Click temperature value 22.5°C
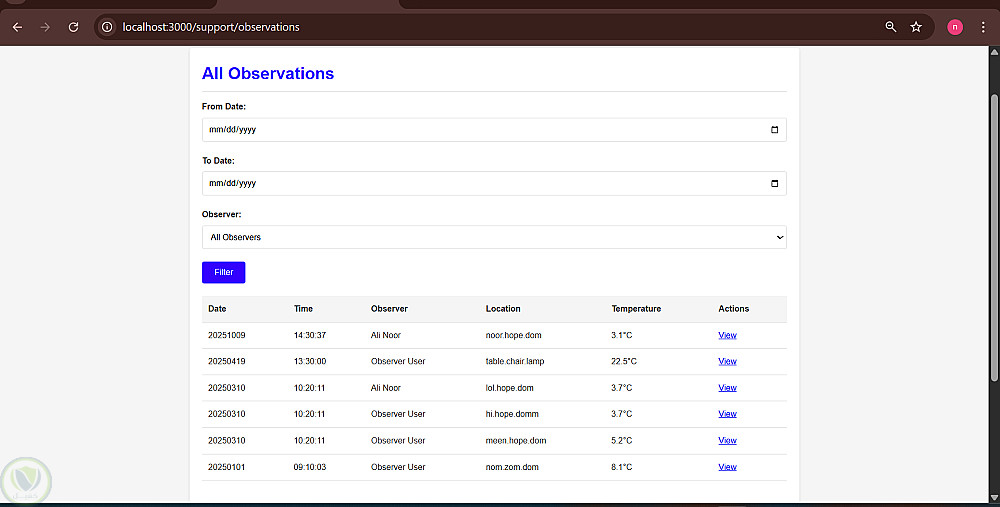This screenshot has height=507, width=1000. [624, 362]
